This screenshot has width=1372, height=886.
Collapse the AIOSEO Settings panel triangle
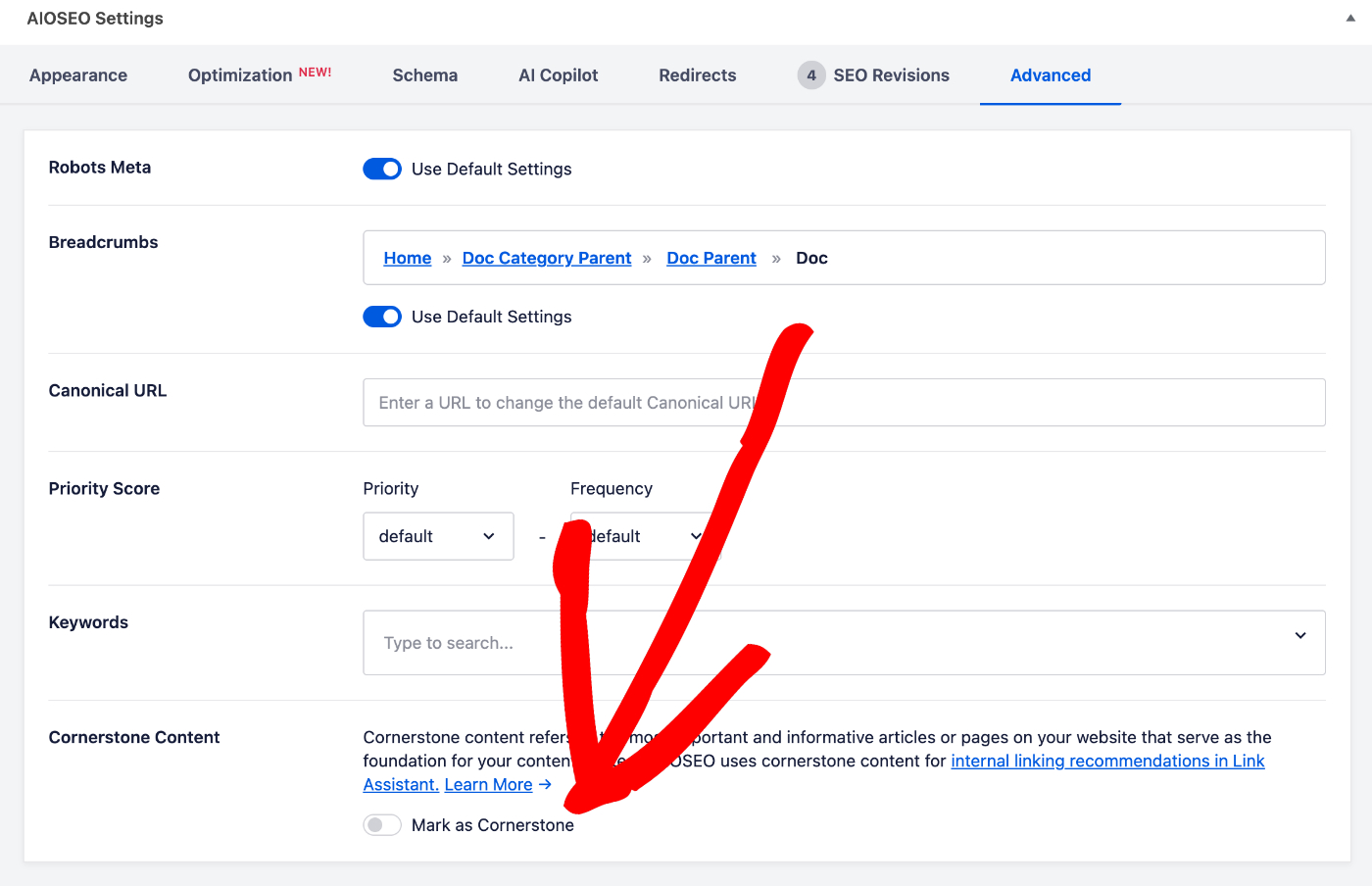click(1350, 19)
